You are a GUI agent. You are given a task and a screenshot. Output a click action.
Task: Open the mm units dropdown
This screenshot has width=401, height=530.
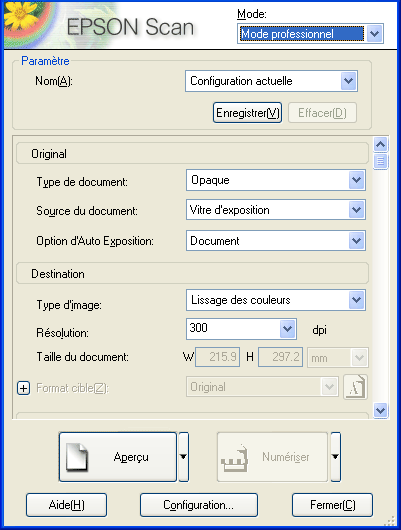tap(338, 357)
